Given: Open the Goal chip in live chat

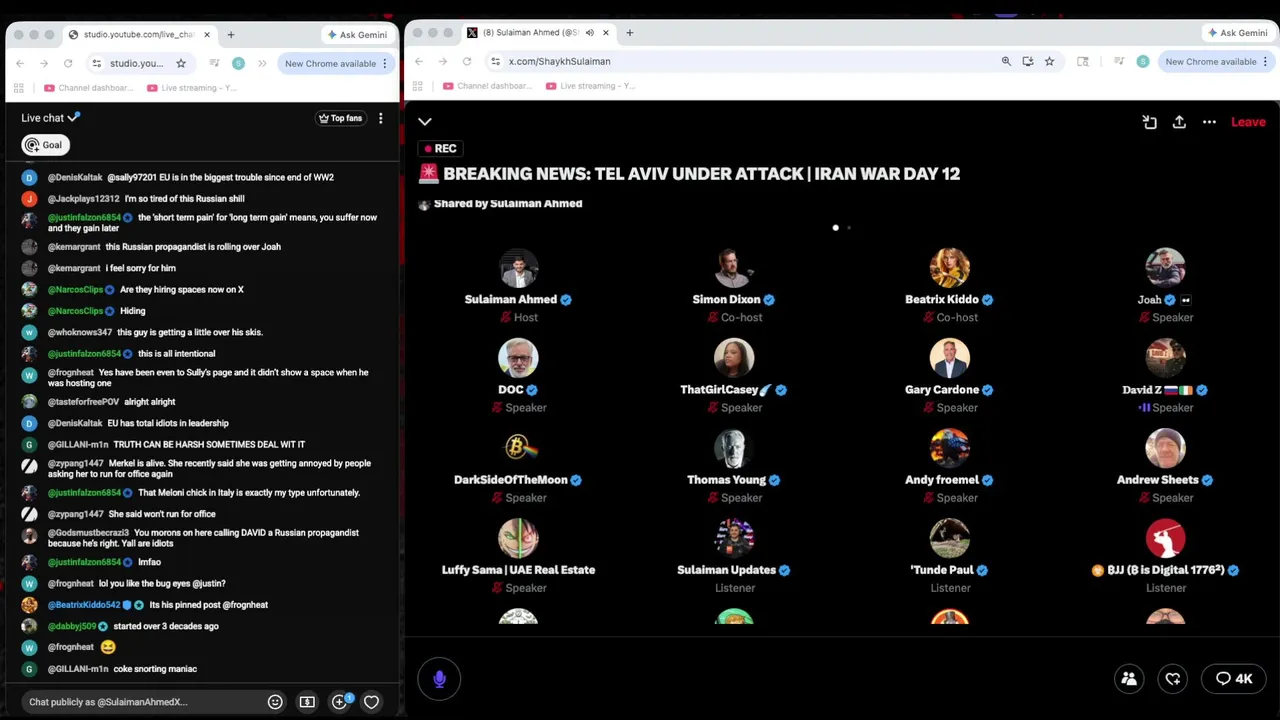Looking at the screenshot, I should coord(45,145).
